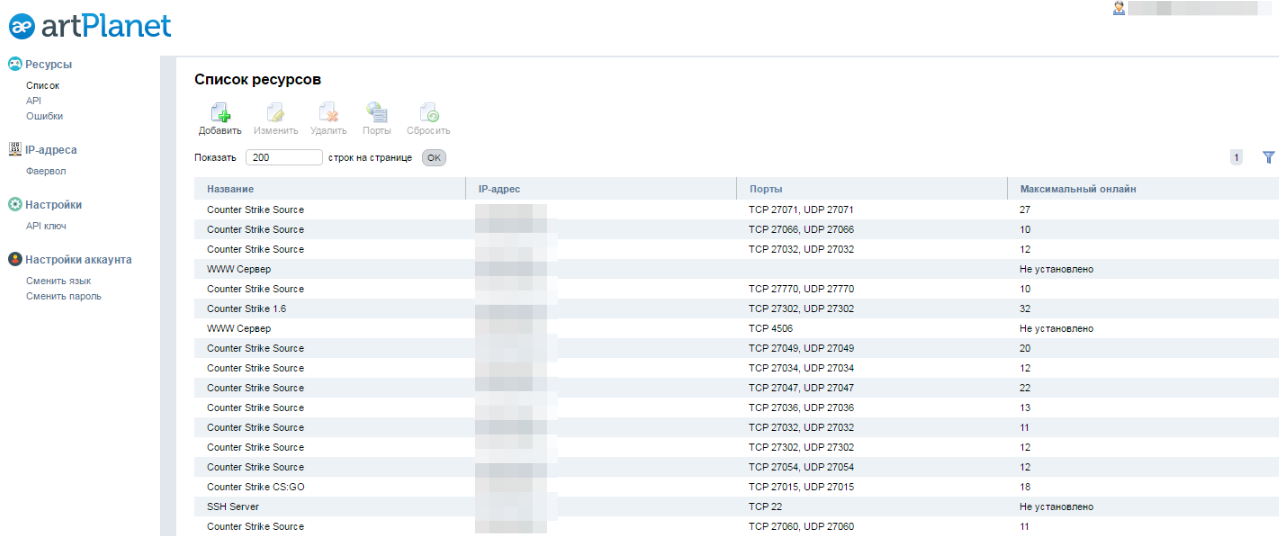Open the IP-адреса sidebar section
Screen dimensions: 1279x536
(x=51, y=150)
